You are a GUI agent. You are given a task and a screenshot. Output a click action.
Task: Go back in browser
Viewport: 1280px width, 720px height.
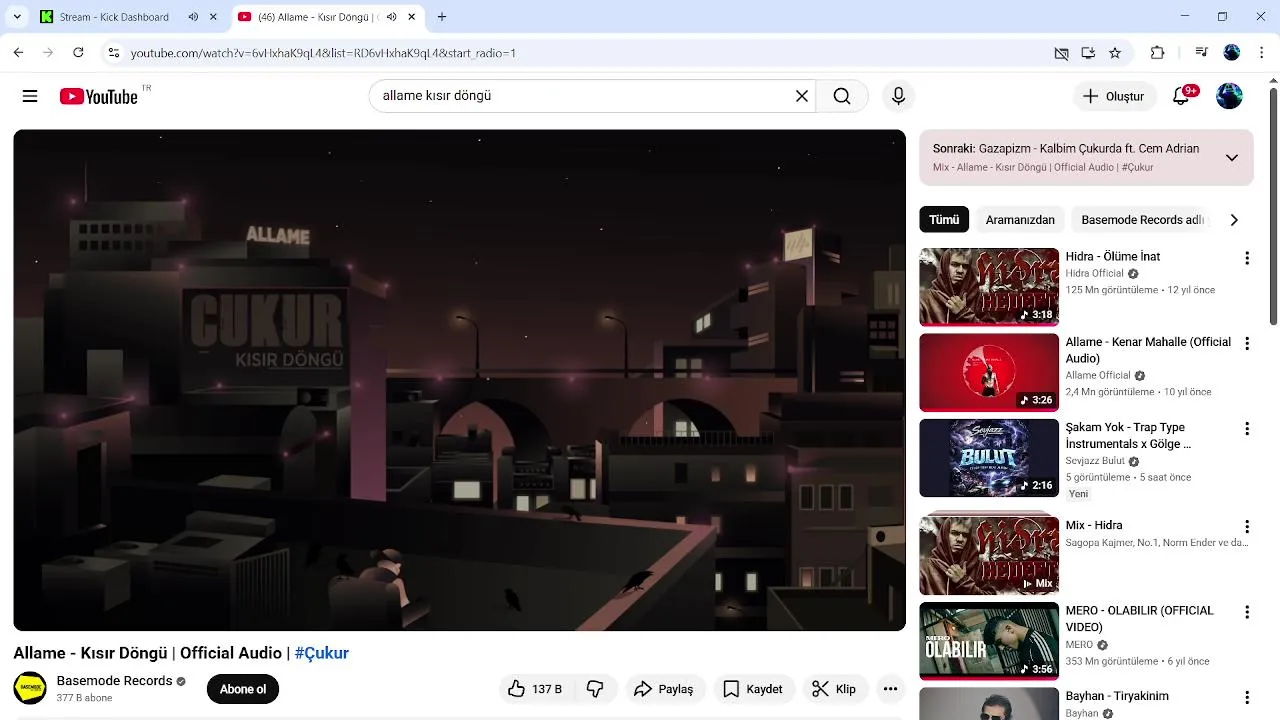[18, 53]
